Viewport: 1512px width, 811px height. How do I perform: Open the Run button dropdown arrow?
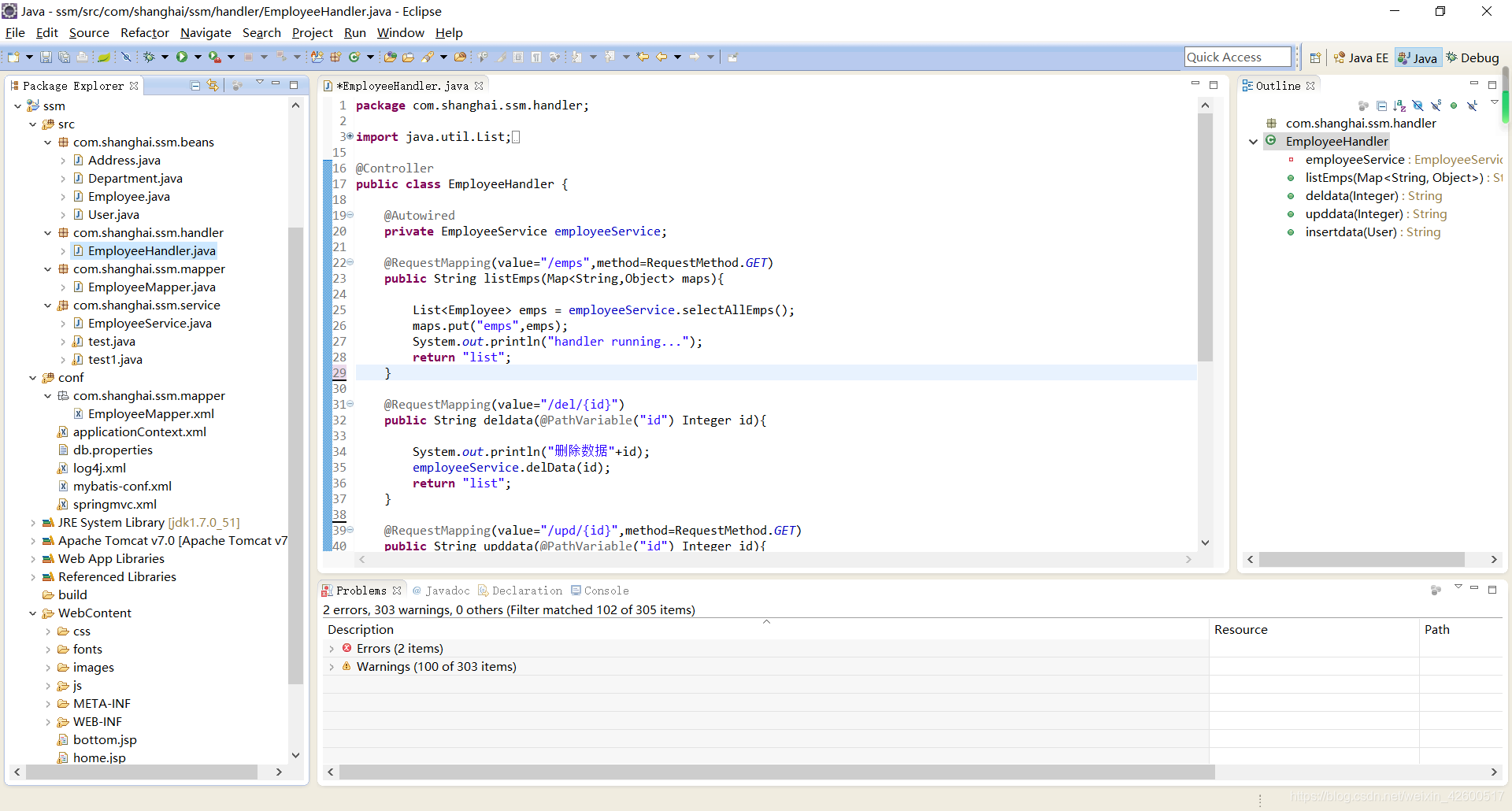tap(198, 57)
